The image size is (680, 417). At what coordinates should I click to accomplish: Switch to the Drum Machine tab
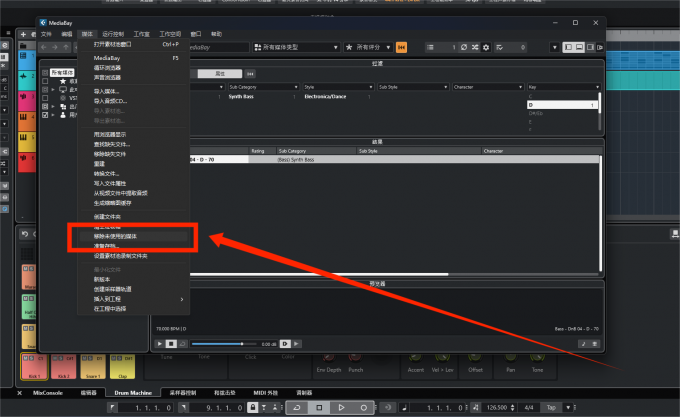[x=133, y=393]
